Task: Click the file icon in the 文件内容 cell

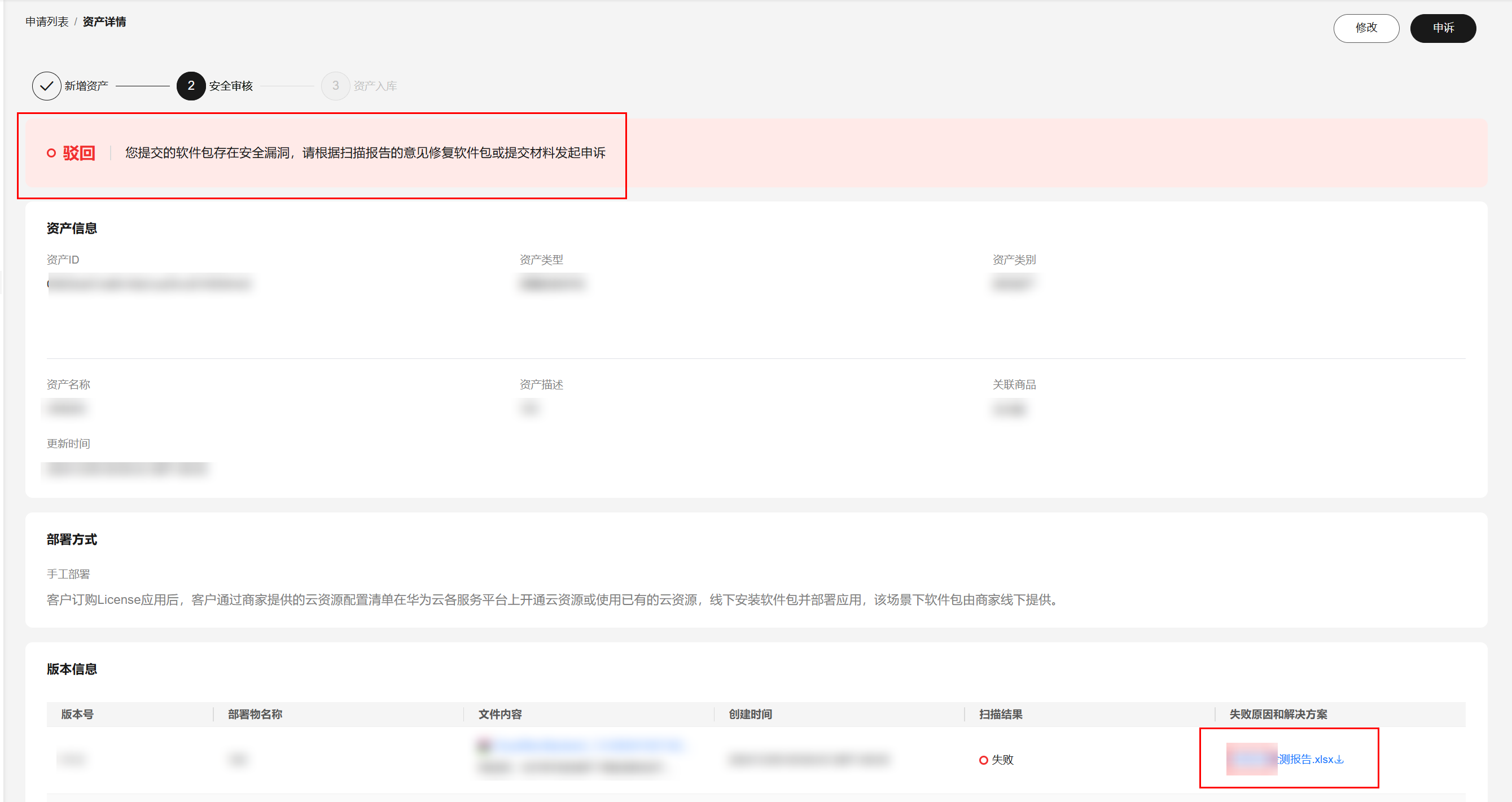Action: click(x=484, y=744)
